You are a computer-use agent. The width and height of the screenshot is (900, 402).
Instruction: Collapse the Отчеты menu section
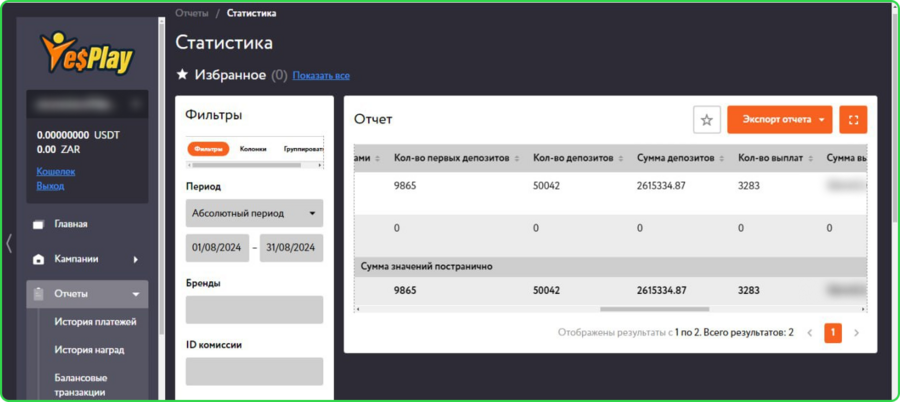(136, 294)
